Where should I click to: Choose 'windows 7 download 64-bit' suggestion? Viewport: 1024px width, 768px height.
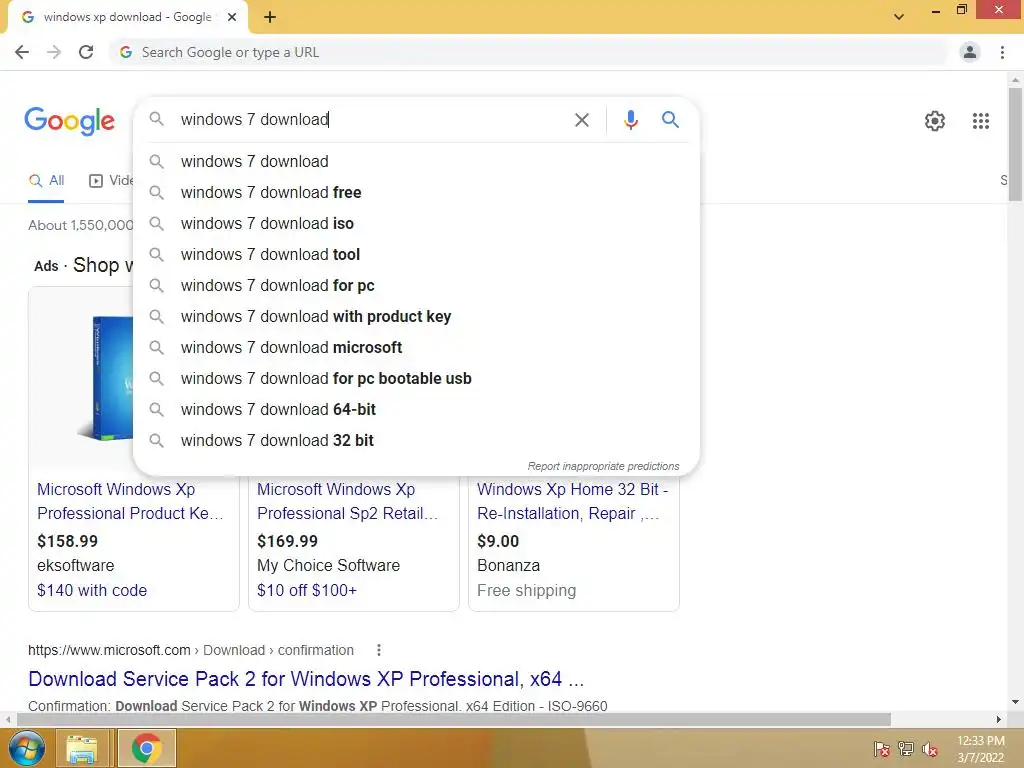[x=416, y=409]
